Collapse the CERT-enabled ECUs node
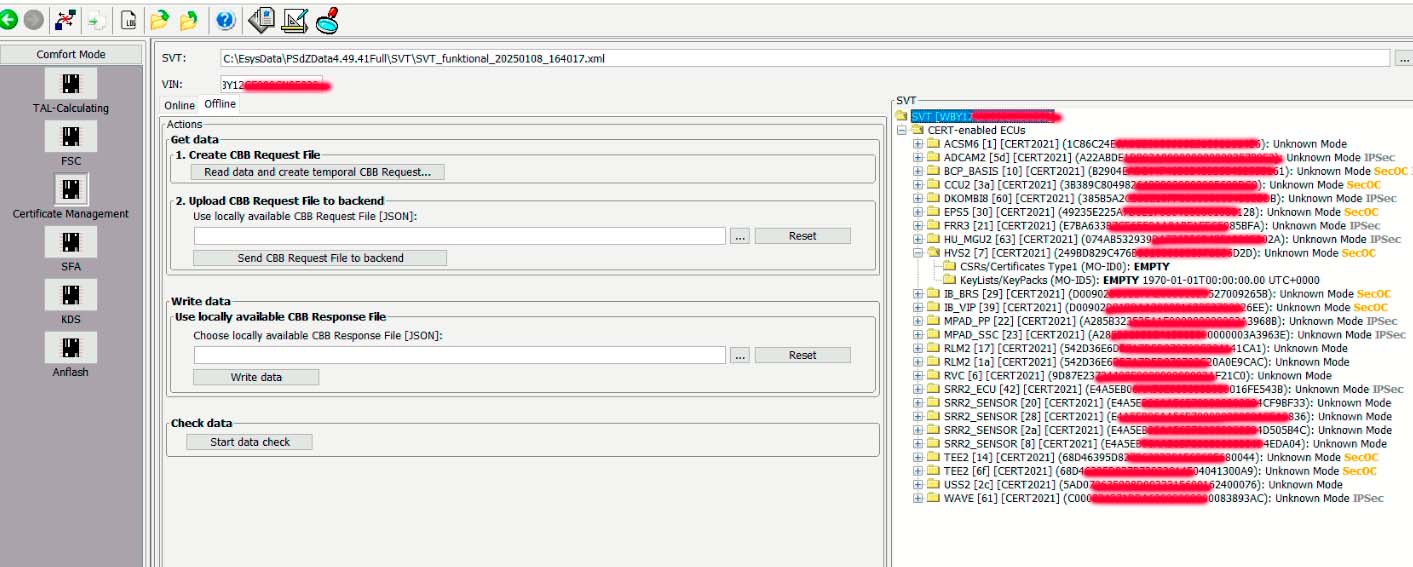Screen dimensions: 1413x567 pyautogui.click(x=903, y=130)
